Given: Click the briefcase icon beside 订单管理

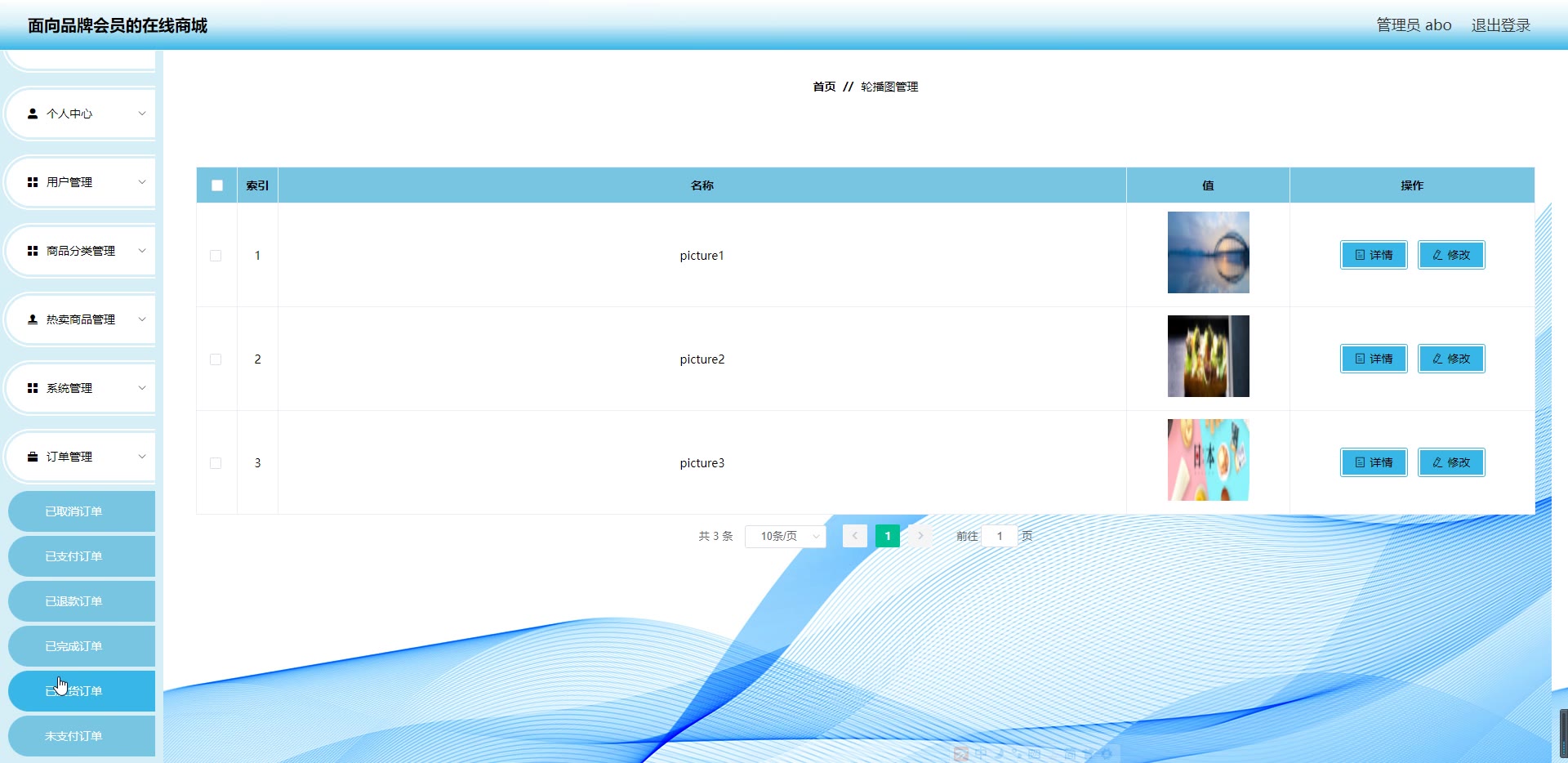Looking at the screenshot, I should (x=33, y=457).
